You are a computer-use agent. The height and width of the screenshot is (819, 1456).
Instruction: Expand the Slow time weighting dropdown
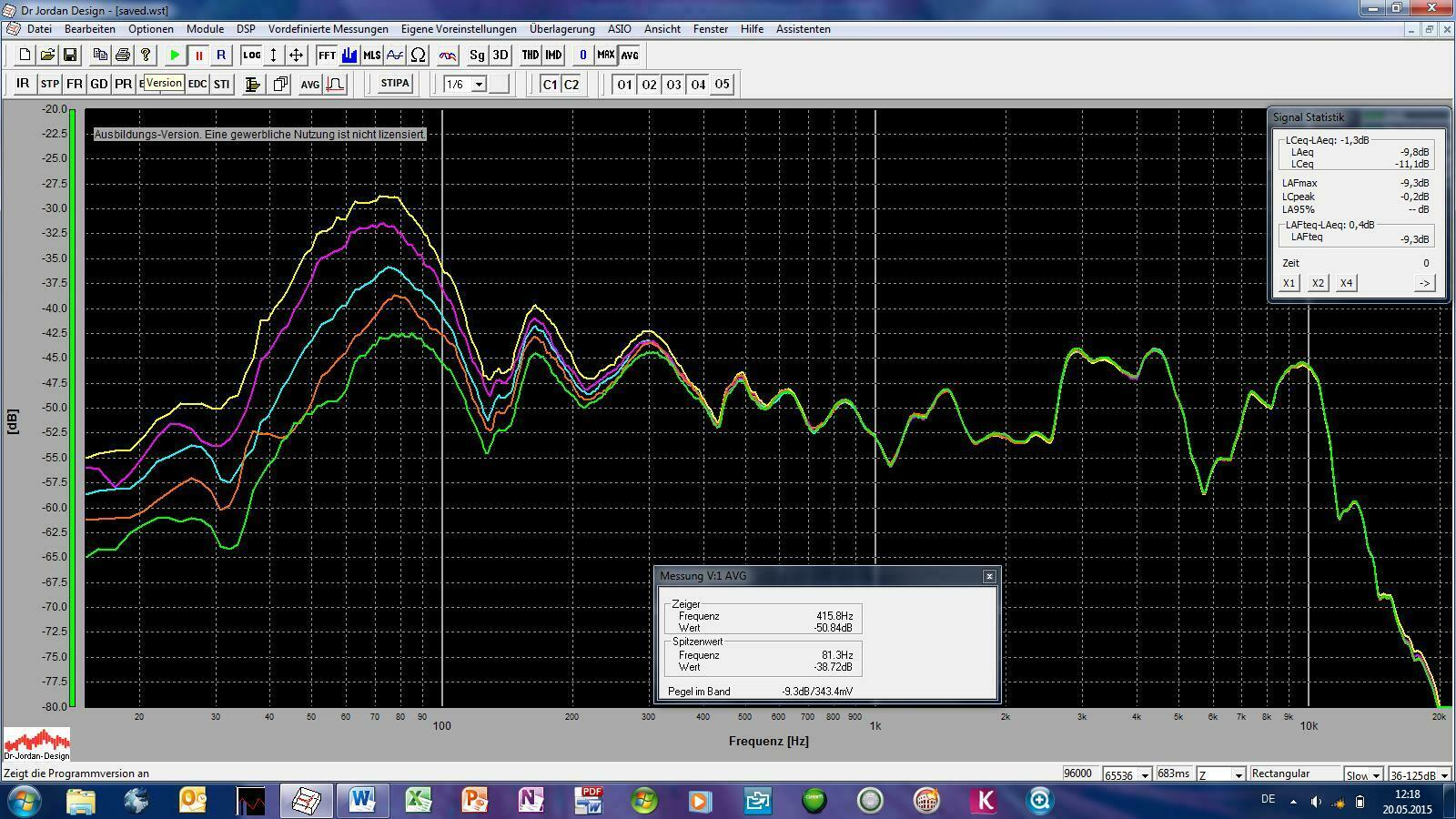click(x=1376, y=775)
